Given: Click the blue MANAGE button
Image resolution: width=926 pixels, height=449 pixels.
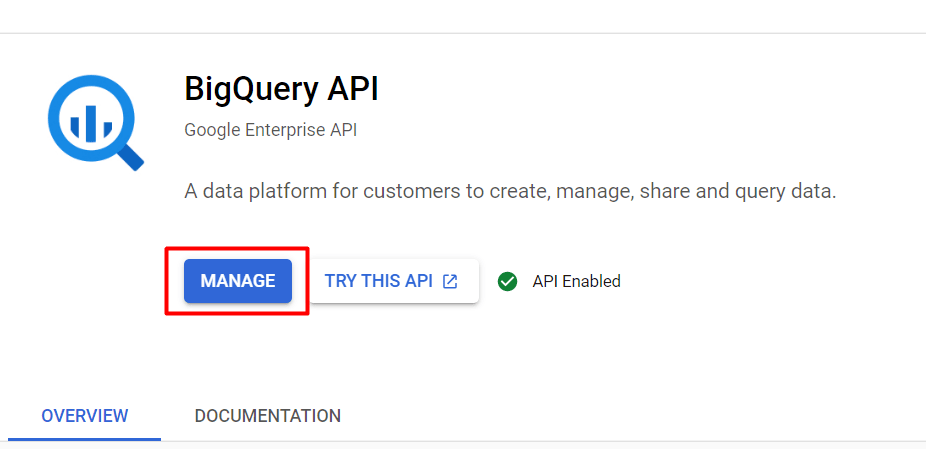Looking at the screenshot, I should [x=237, y=281].
